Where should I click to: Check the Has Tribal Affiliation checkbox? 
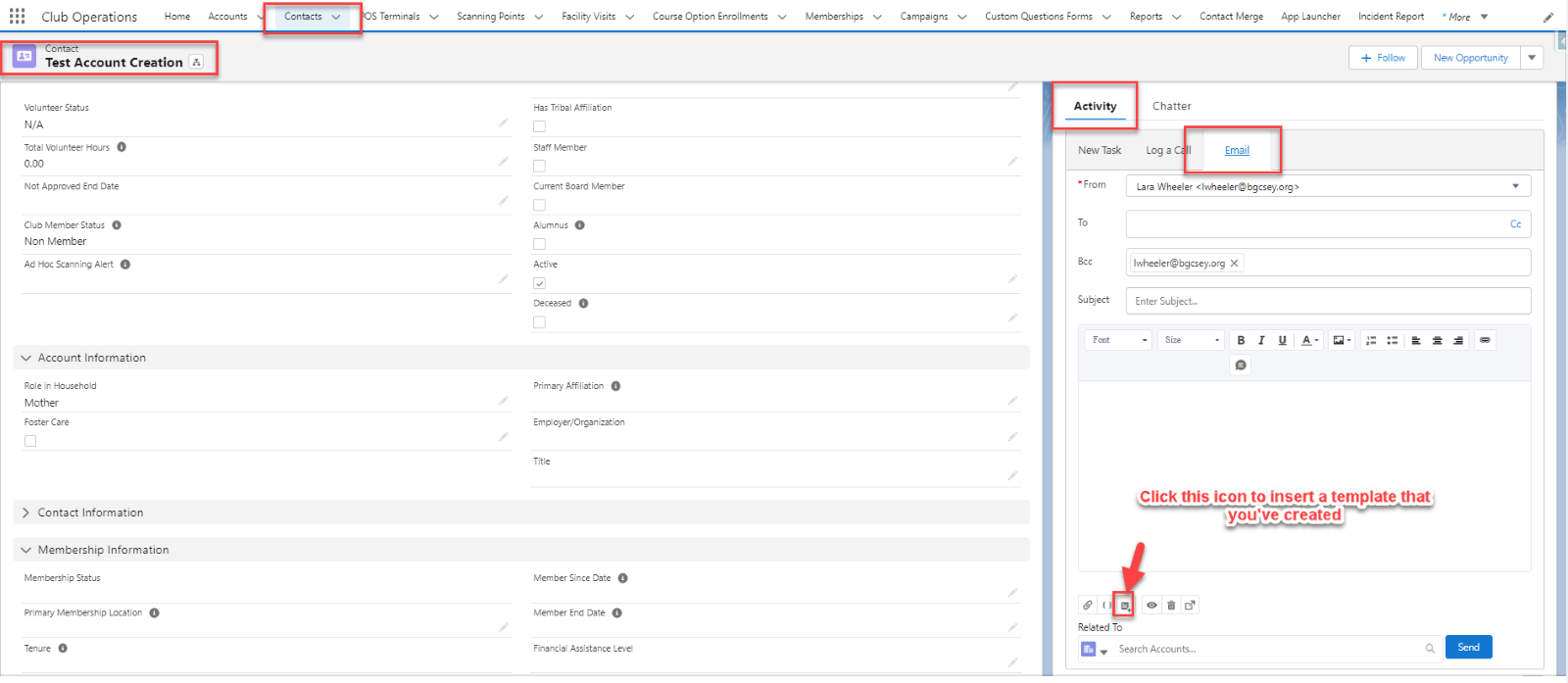(539, 126)
